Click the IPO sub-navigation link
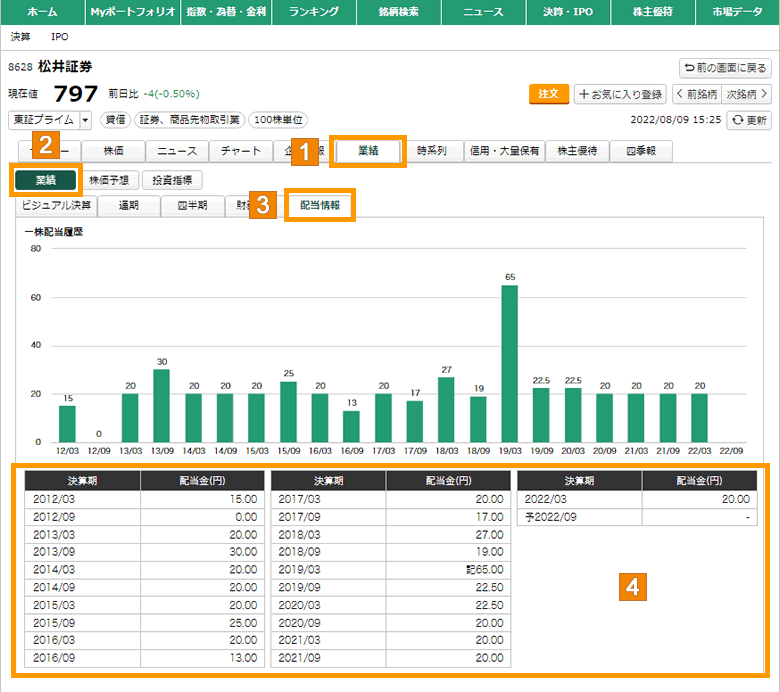This screenshot has height=692, width=780. tap(60, 37)
